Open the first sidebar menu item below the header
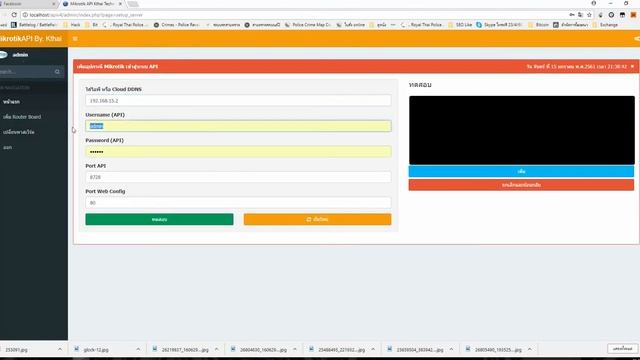 pyautogui.click(x=34, y=102)
